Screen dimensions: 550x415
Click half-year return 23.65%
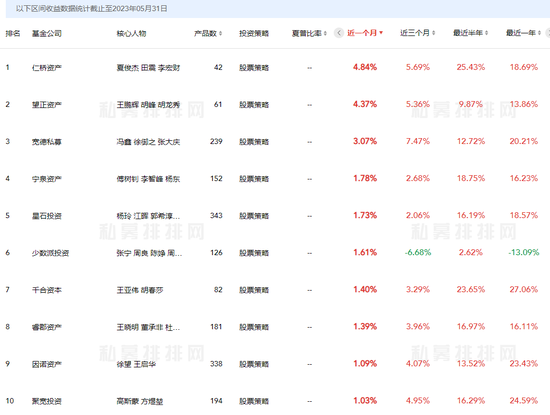click(x=471, y=289)
